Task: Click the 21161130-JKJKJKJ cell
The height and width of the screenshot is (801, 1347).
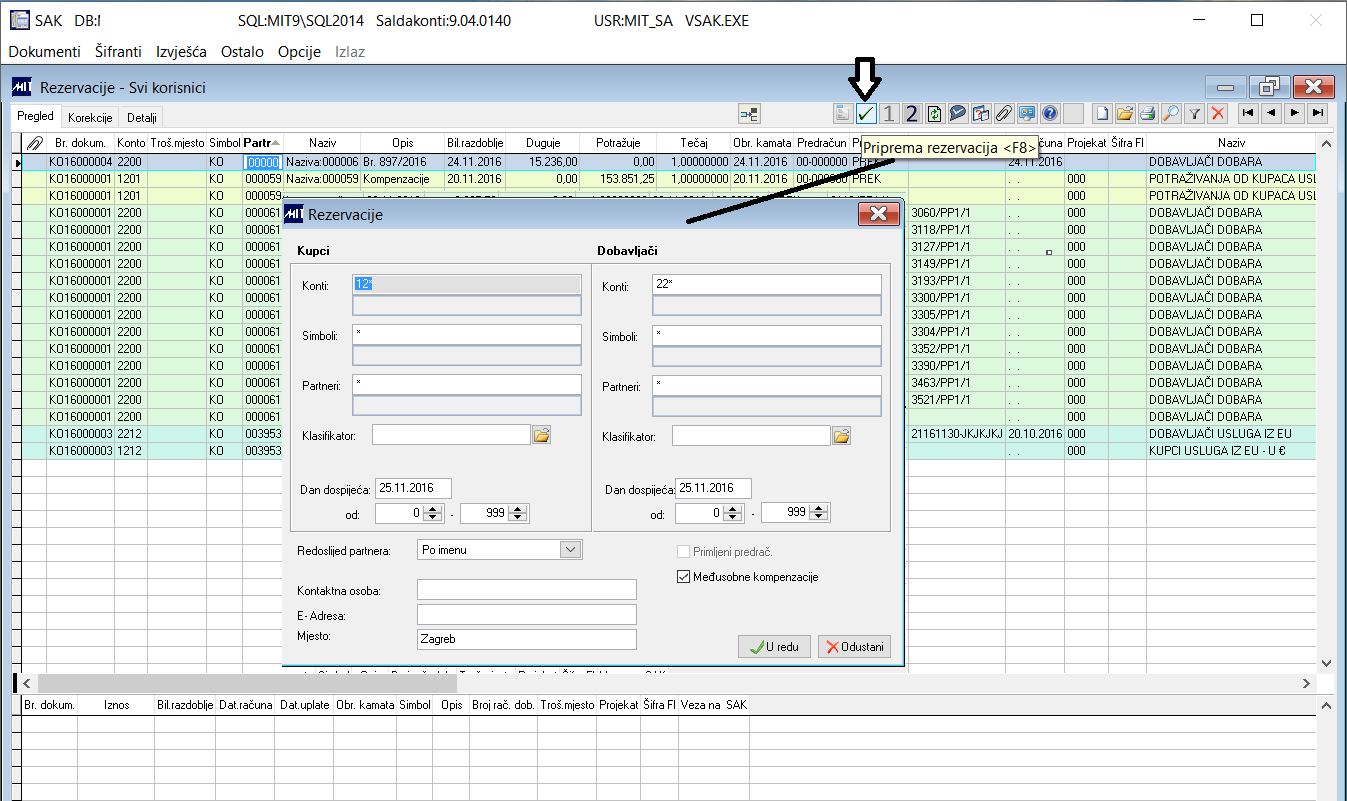Action: 957,433
